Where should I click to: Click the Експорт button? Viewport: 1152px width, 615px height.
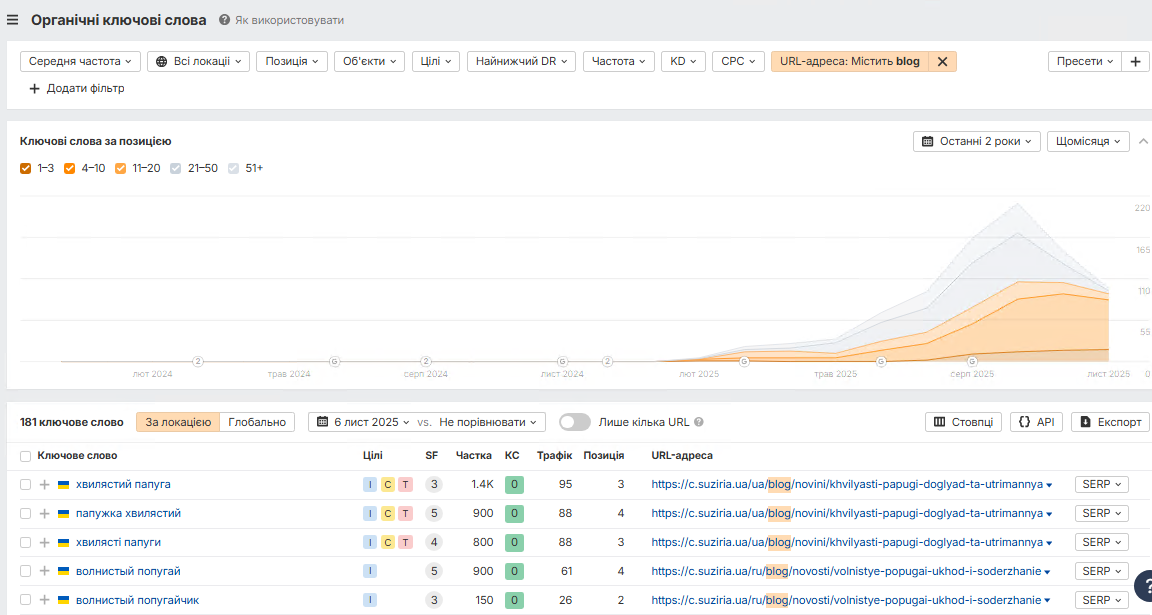coord(1110,422)
